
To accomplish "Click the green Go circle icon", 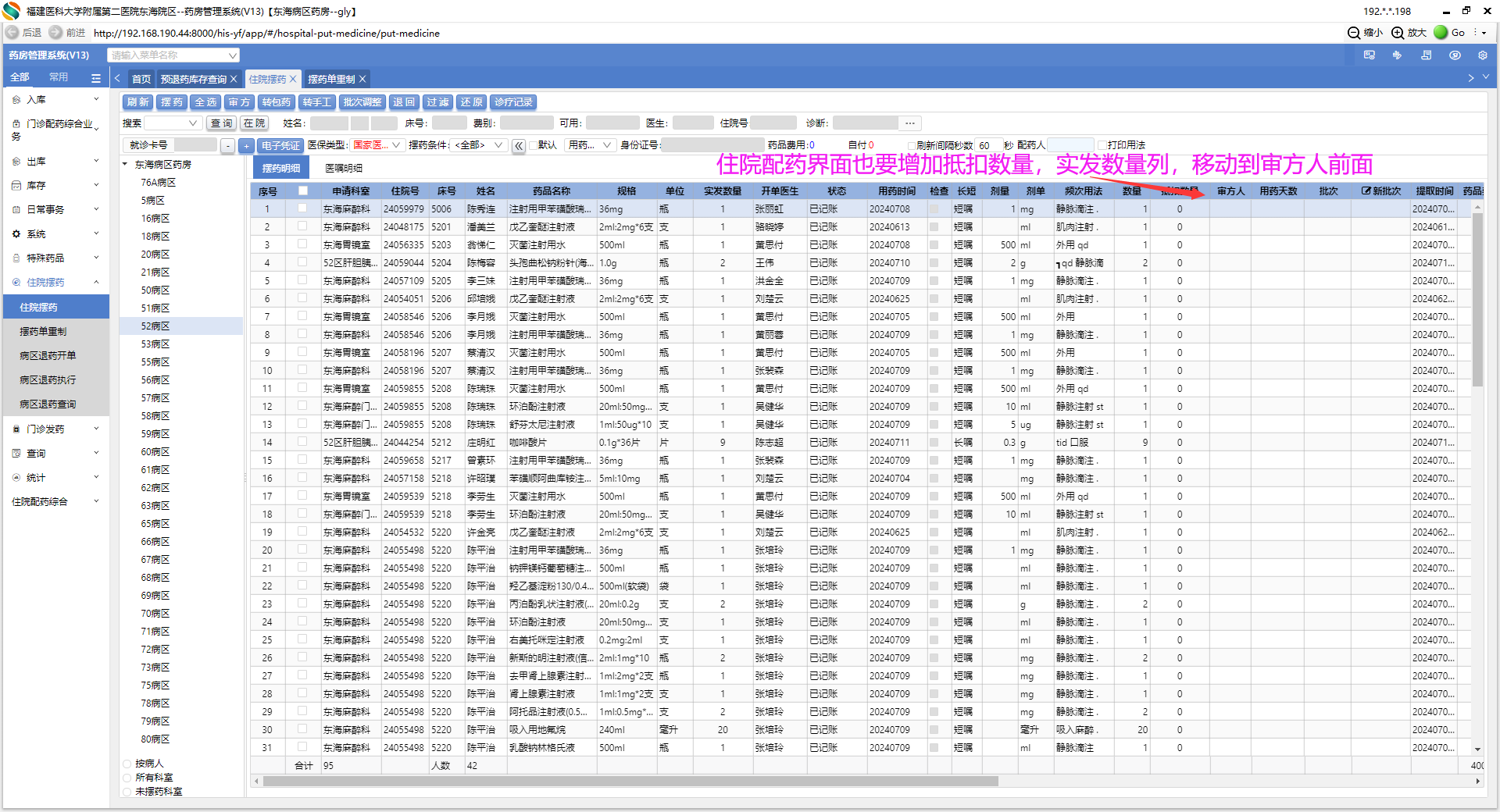I will pyautogui.click(x=1441, y=33).
